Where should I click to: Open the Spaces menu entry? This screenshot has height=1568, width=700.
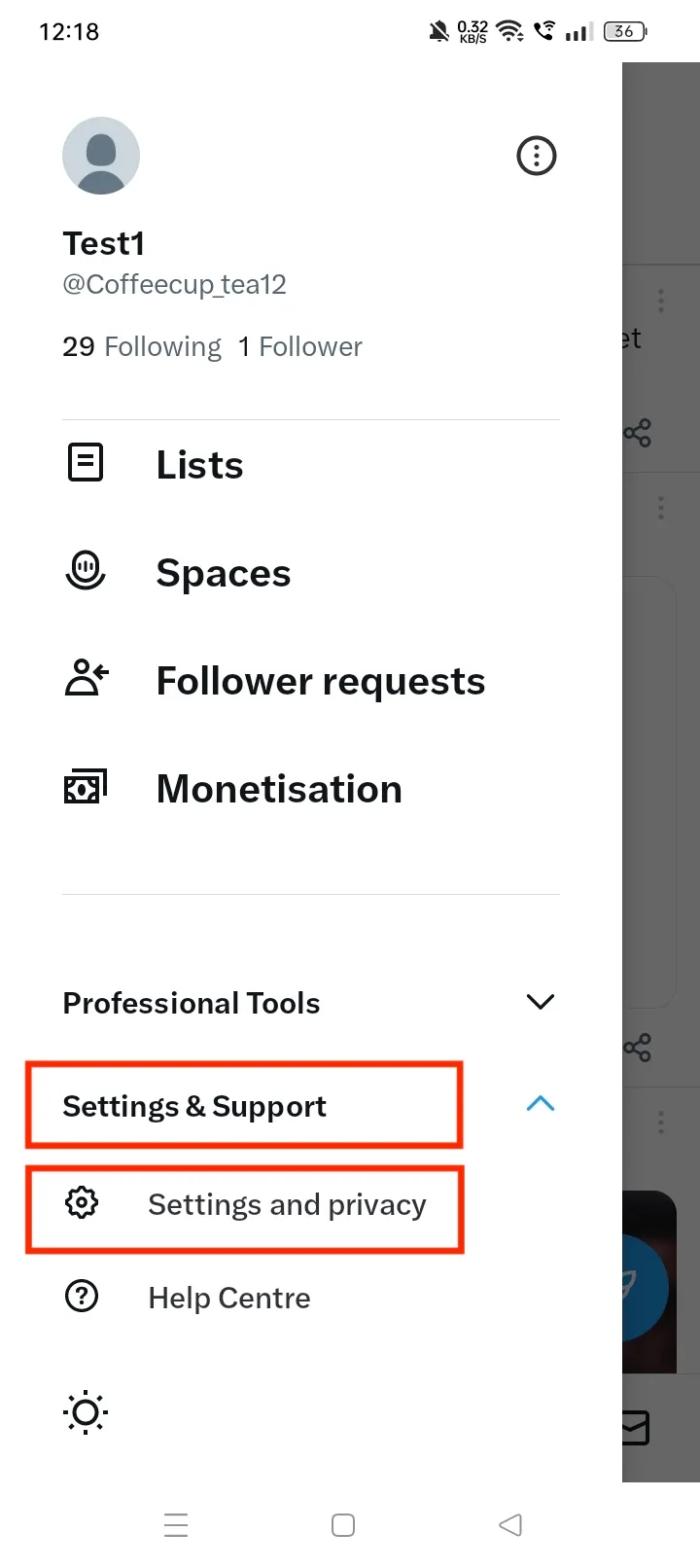tap(224, 573)
